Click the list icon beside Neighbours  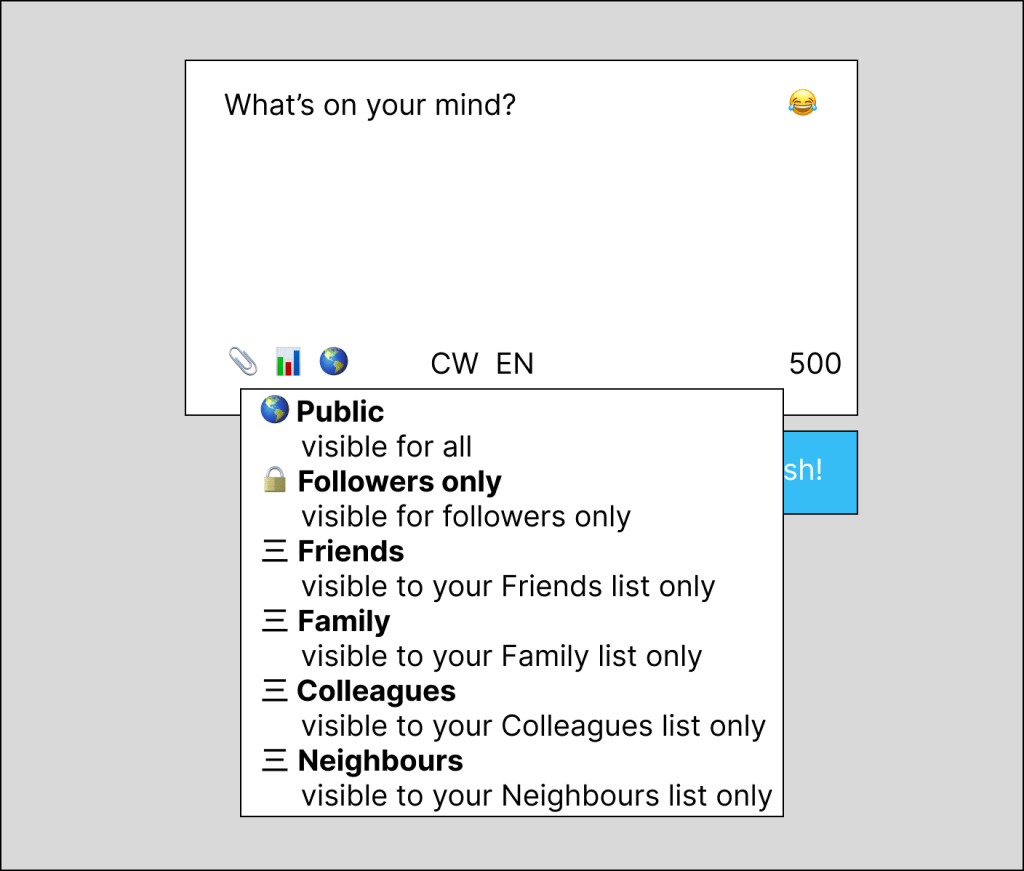coord(274,762)
